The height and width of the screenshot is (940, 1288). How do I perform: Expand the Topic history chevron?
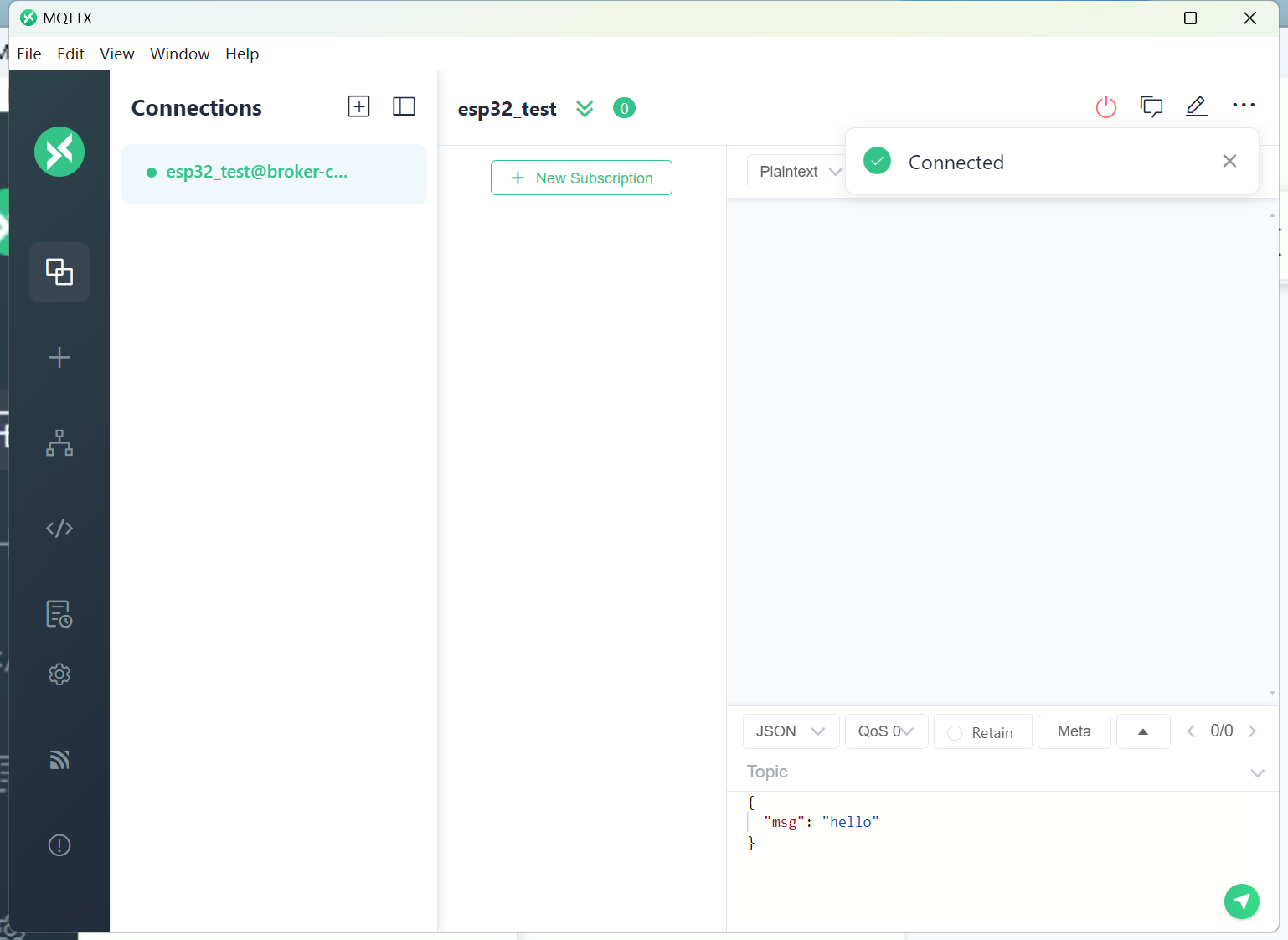click(x=1257, y=772)
